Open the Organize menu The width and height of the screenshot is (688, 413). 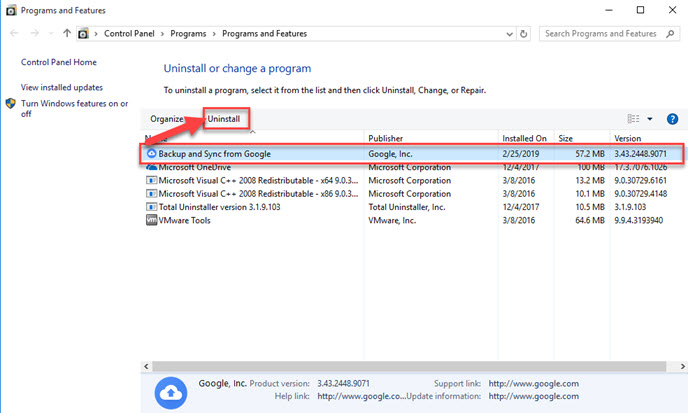click(x=167, y=119)
